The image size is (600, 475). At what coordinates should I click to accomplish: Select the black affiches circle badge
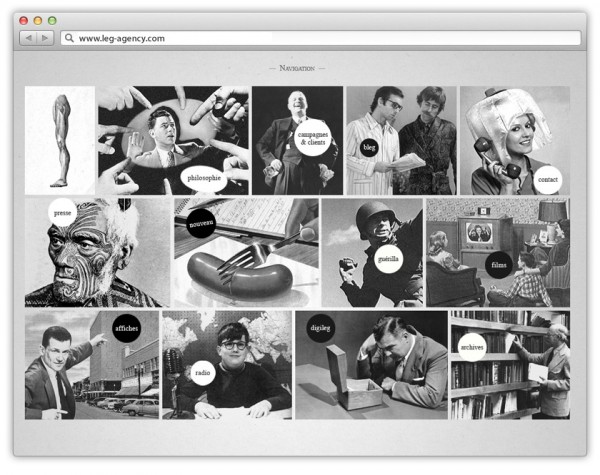coord(126,328)
